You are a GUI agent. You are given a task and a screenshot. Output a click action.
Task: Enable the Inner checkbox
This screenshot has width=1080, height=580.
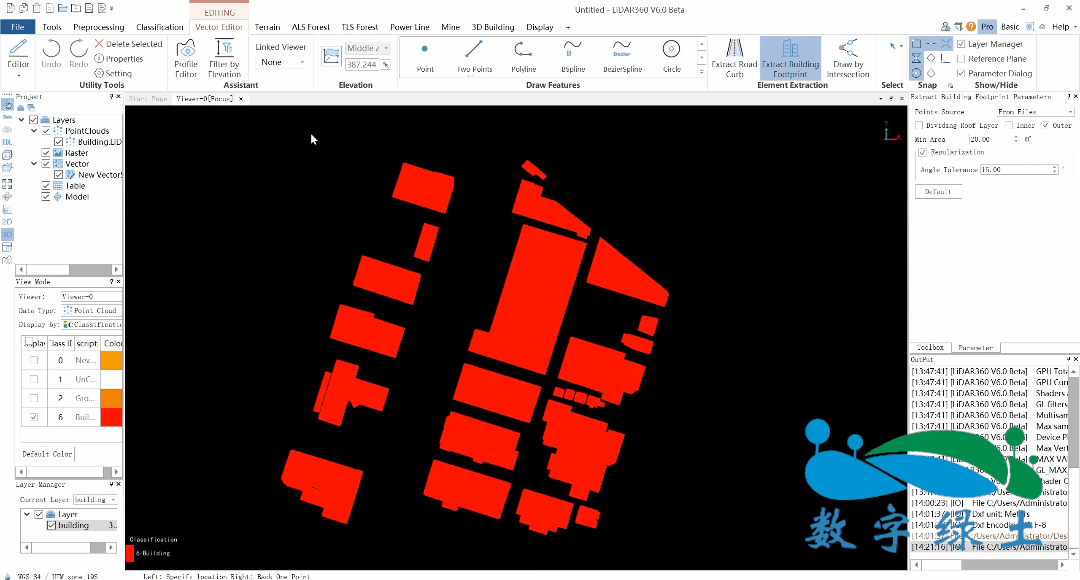pyautogui.click(x=1008, y=125)
